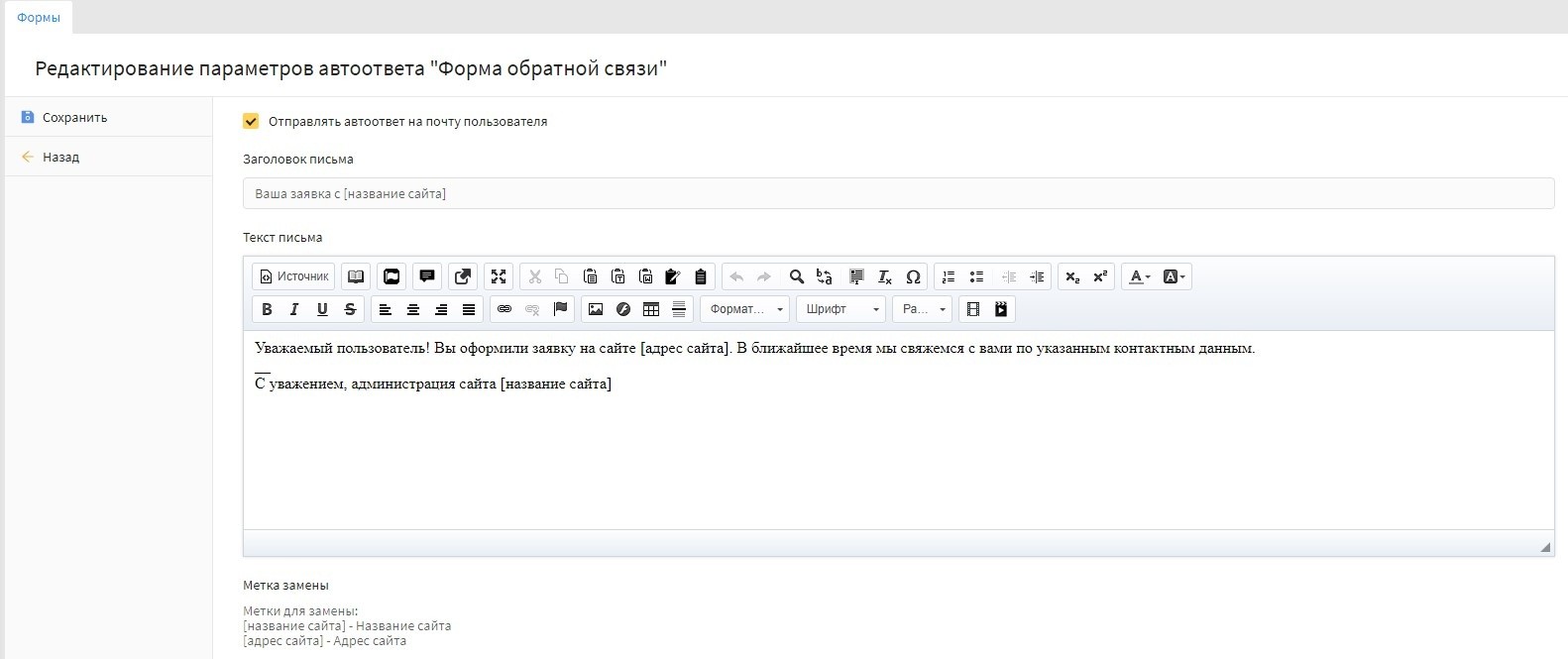1568x659 pixels.
Task: Open the text color picker
Action: [1140, 276]
